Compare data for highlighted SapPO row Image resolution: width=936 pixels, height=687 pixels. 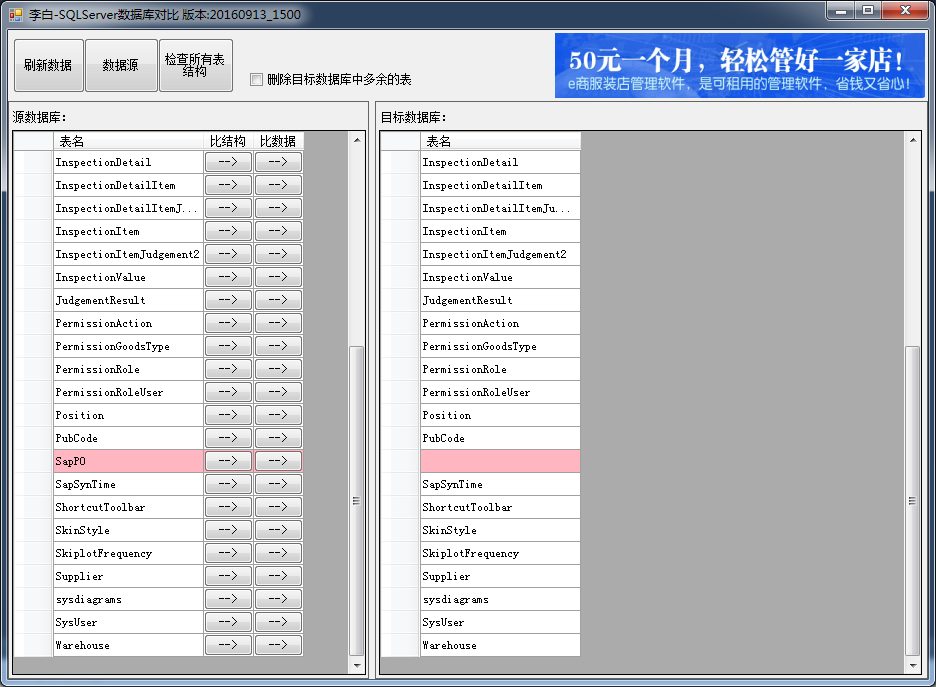pos(278,461)
